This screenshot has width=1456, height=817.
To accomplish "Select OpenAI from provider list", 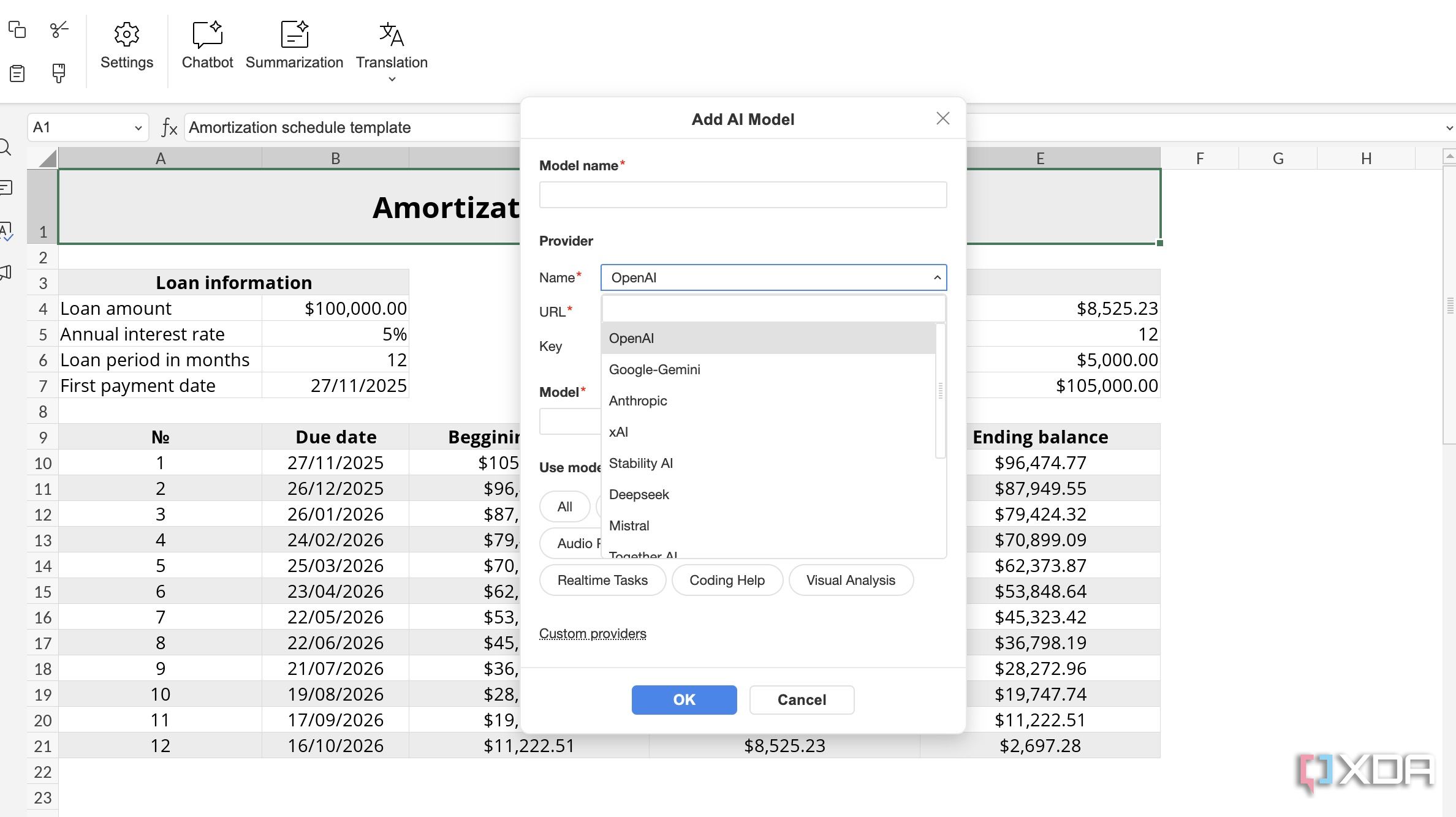I will click(768, 338).
